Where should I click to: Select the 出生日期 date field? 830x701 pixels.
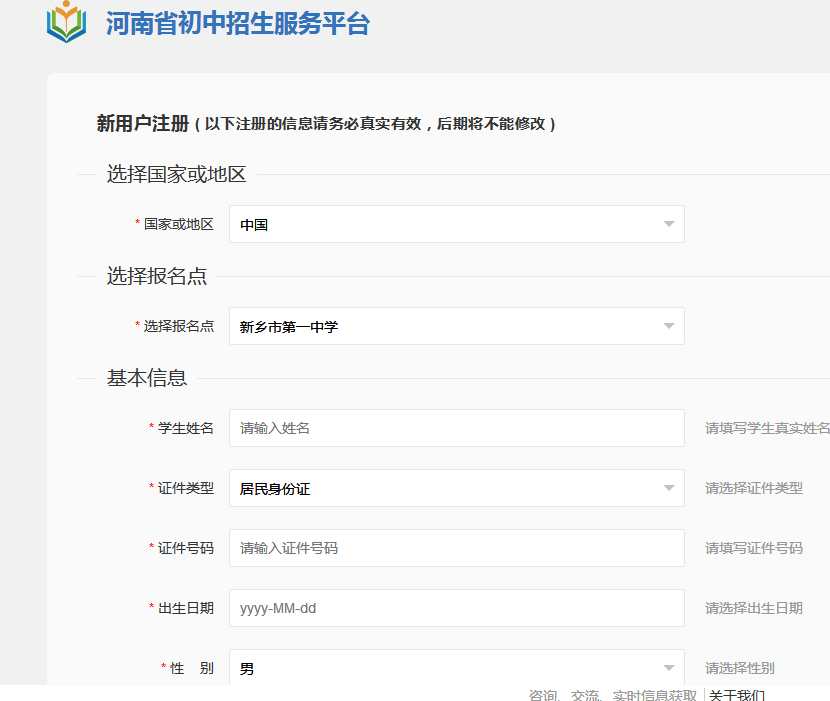(456, 608)
